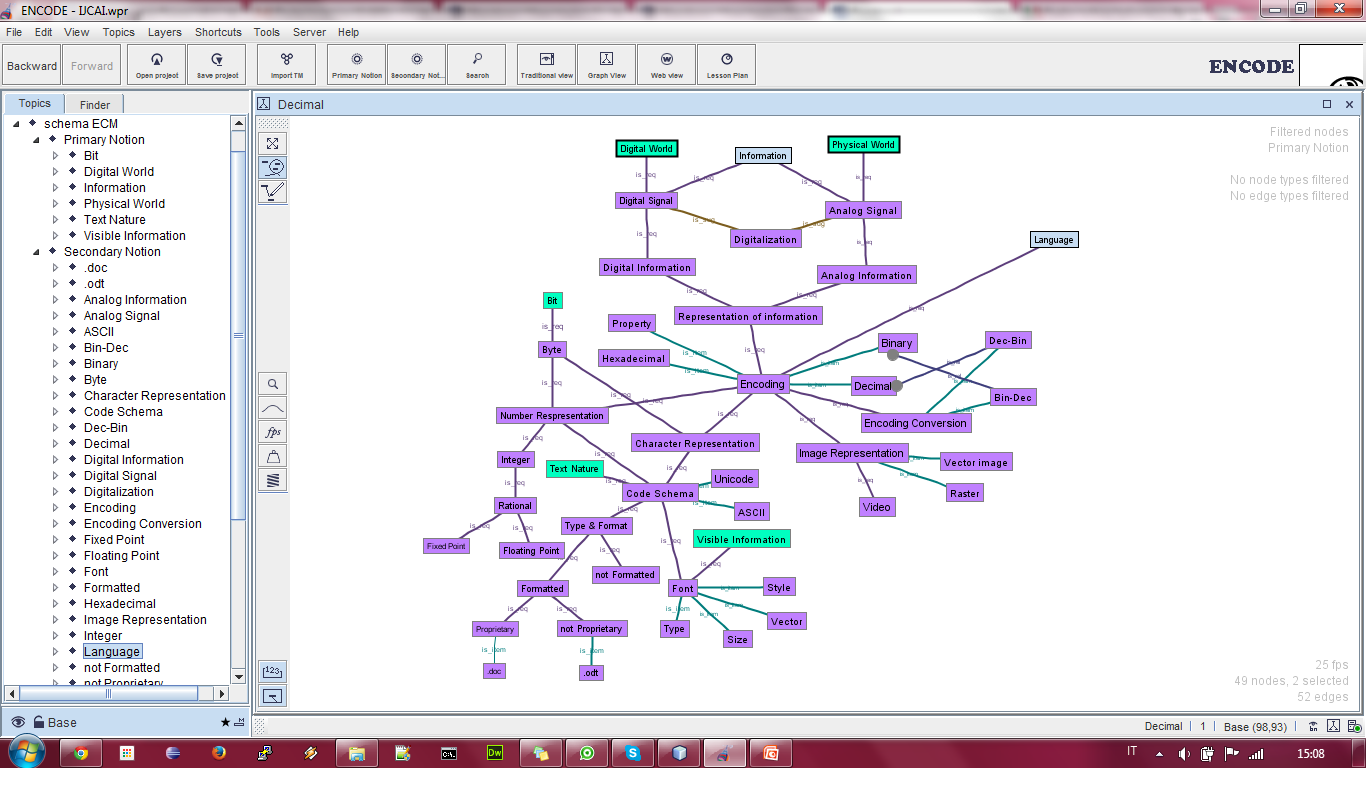The image size is (1366, 788).
Task: Select the Primary Notion toolbar icon
Action: [356, 64]
